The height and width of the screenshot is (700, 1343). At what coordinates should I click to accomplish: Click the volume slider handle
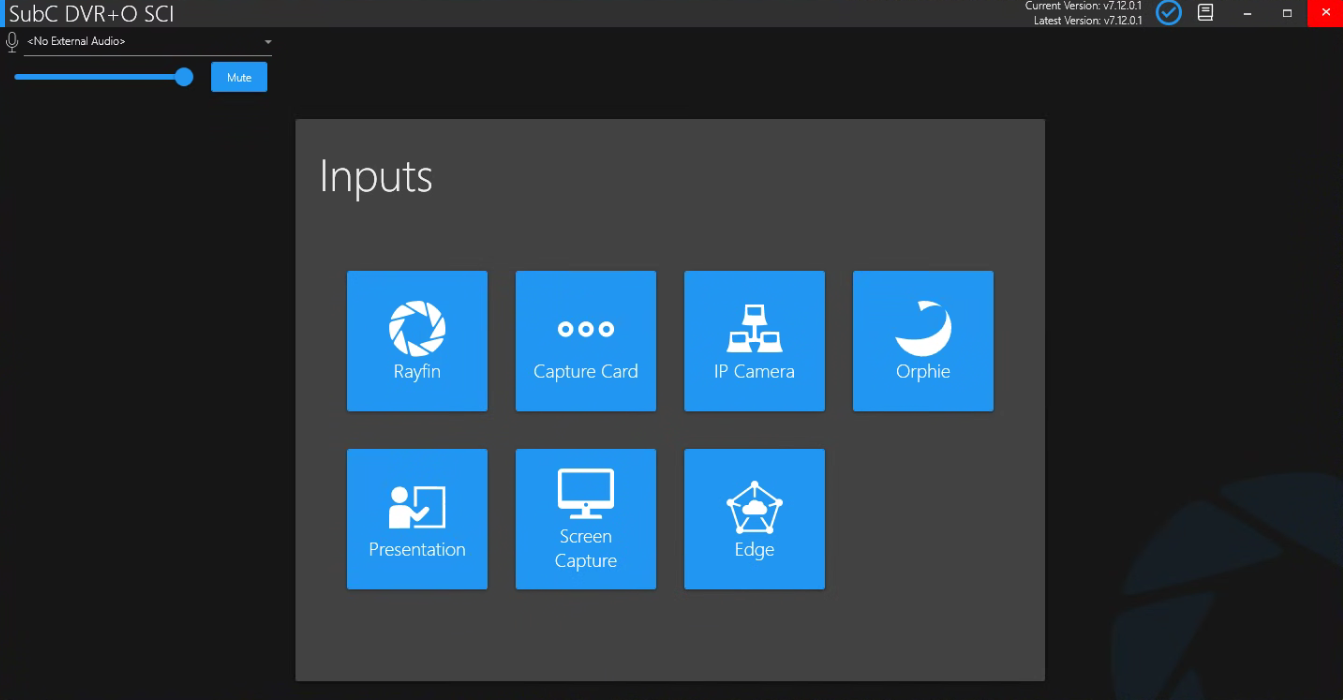[x=184, y=77]
